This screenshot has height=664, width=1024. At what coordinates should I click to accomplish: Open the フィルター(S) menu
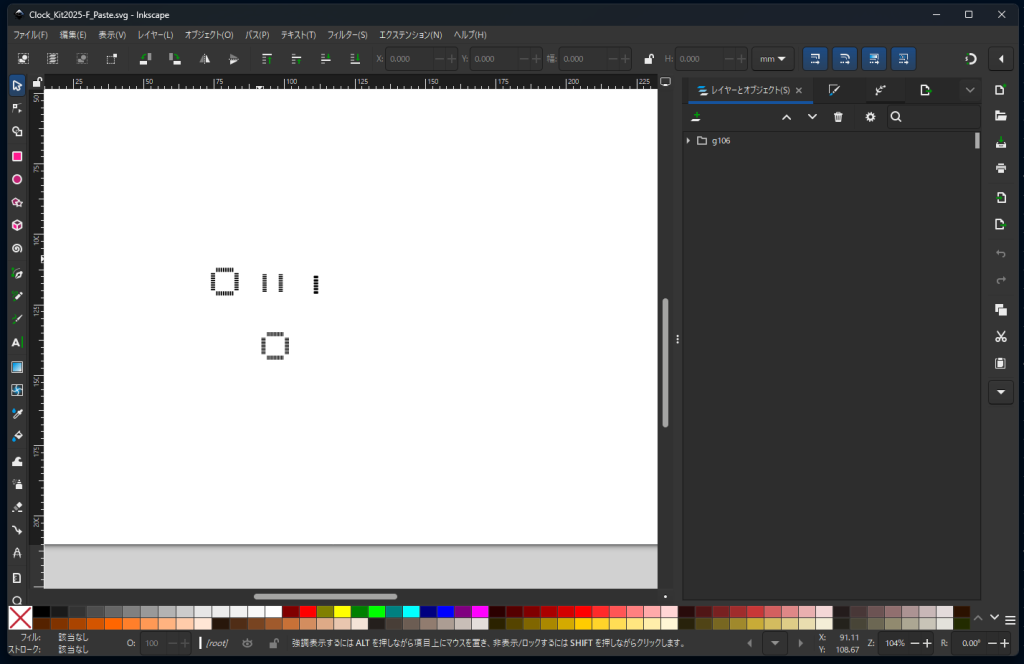click(347, 35)
